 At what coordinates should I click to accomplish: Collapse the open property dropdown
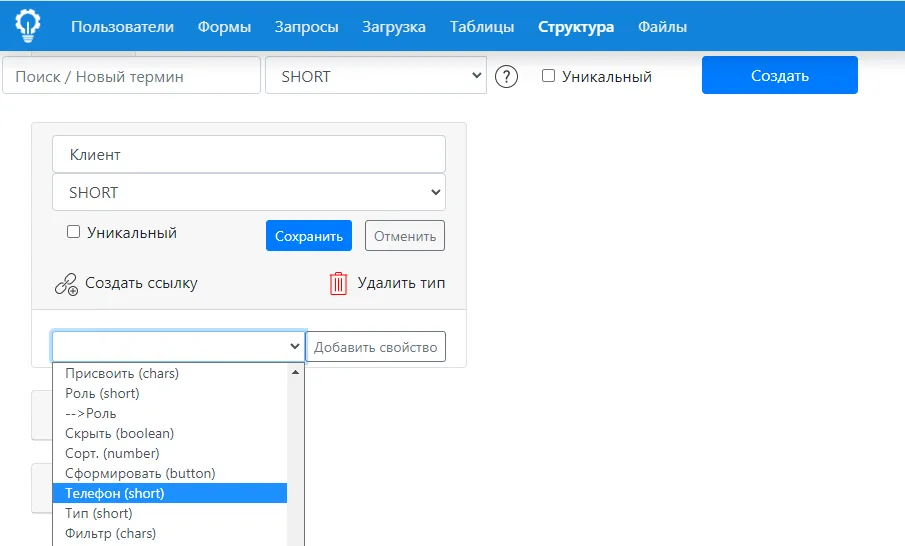coord(178,346)
